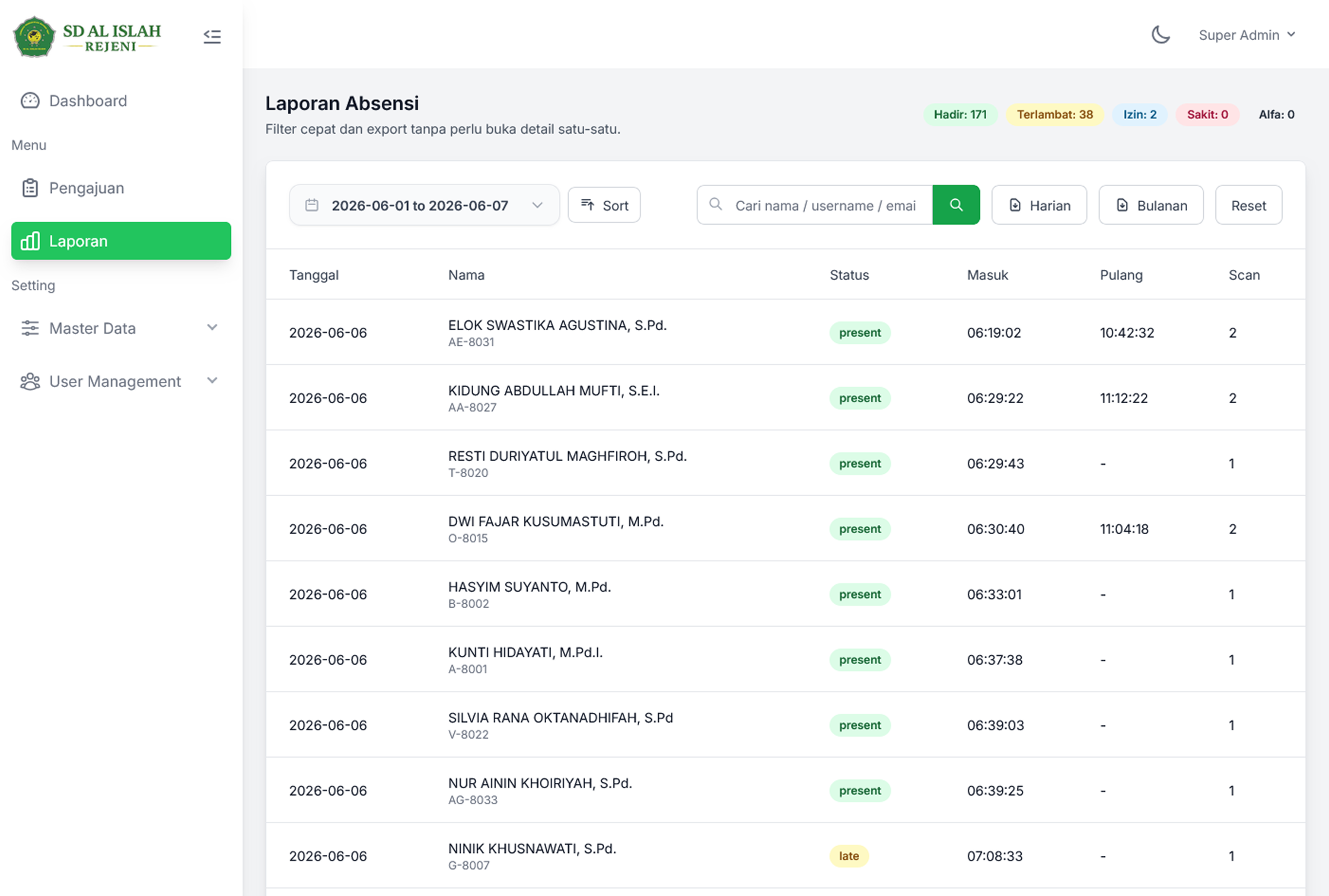Select the NUR AININ KHOIRIYAH, S.Pd. name
This screenshot has height=896, width=1329.
[x=540, y=784]
